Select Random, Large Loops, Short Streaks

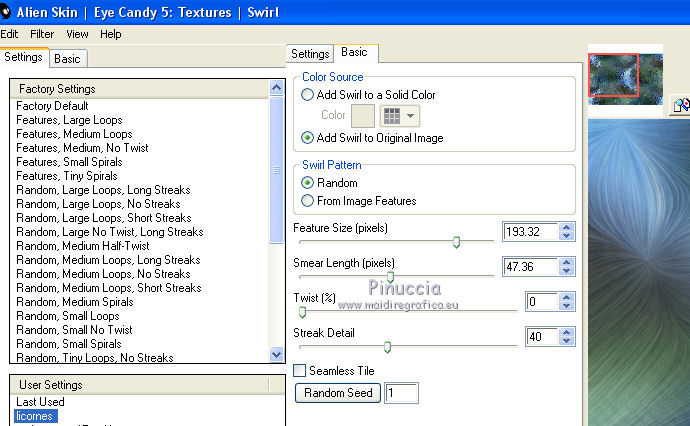tap(103, 218)
